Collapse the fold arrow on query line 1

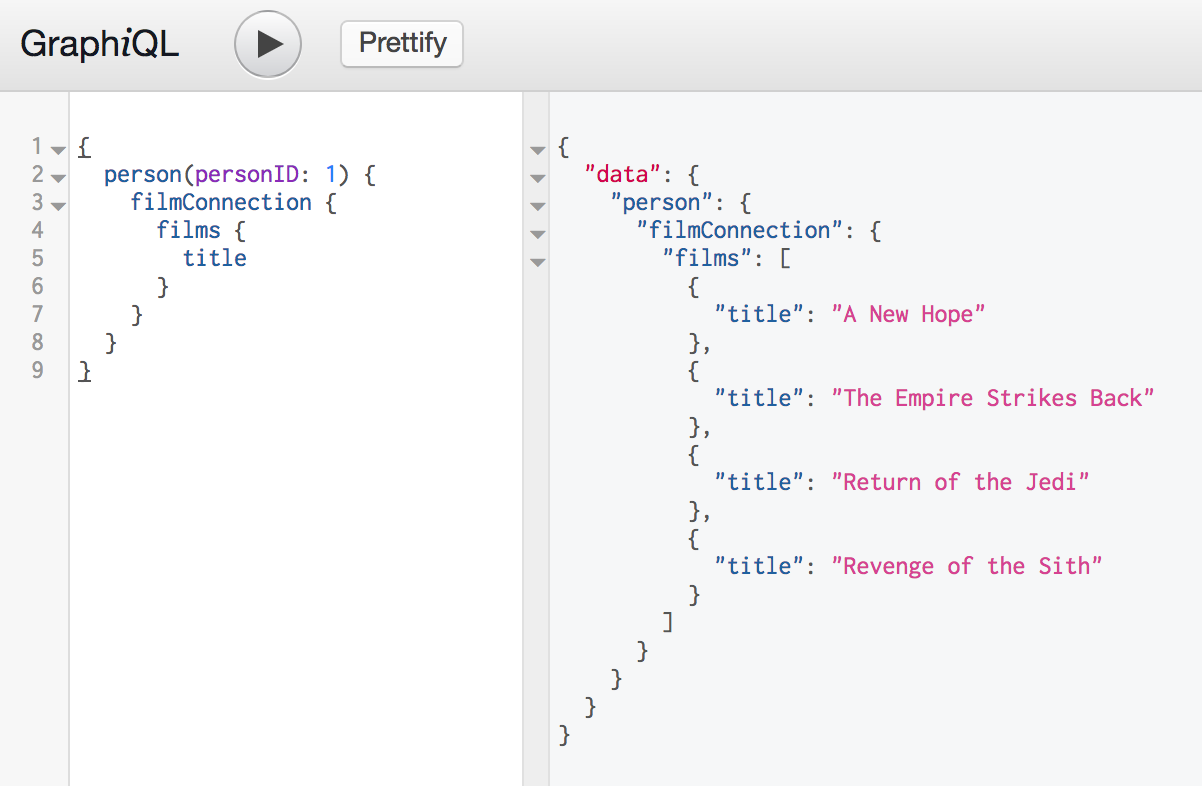[x=58, y=151]
